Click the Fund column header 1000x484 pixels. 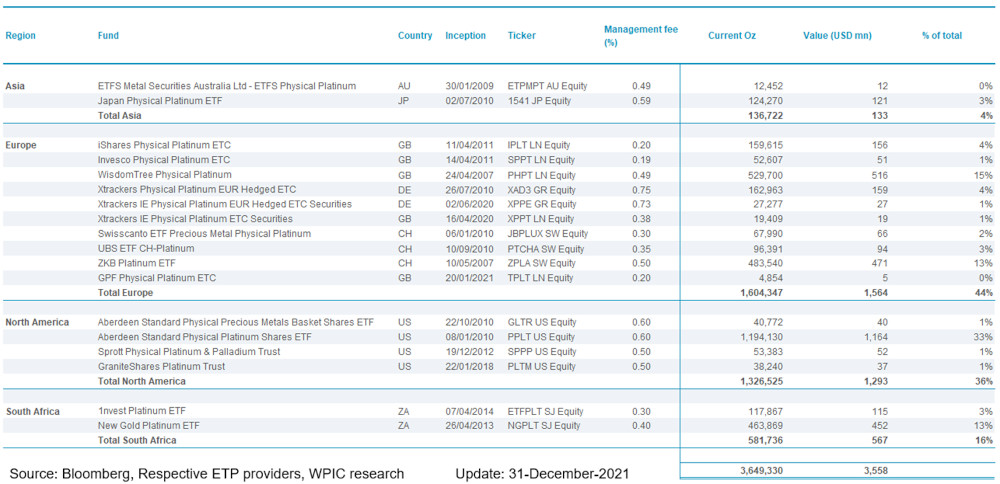click(108, 36)
